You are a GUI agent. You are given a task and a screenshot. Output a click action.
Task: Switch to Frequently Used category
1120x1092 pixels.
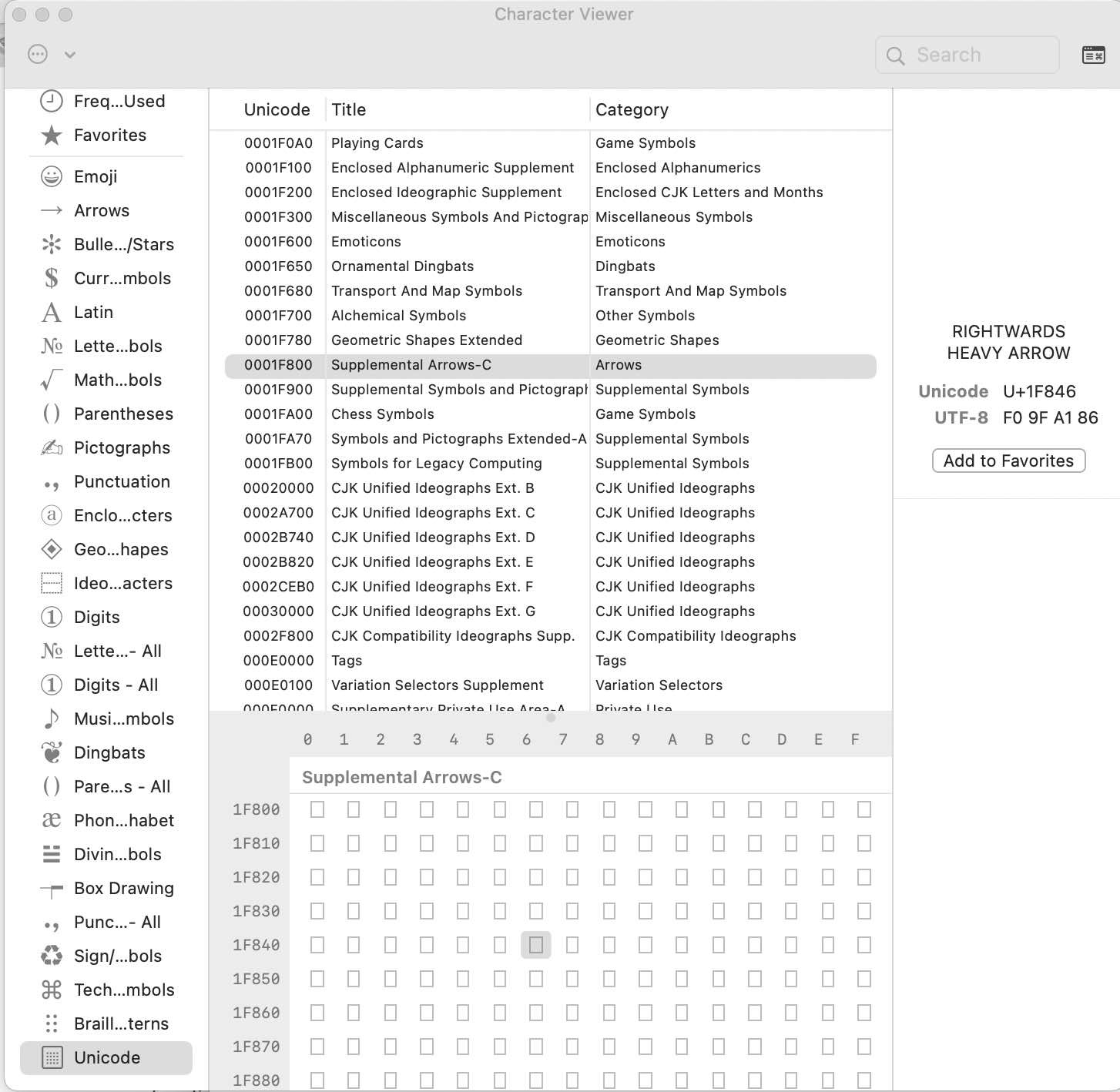pyautogui.click(x=119, y=101)
